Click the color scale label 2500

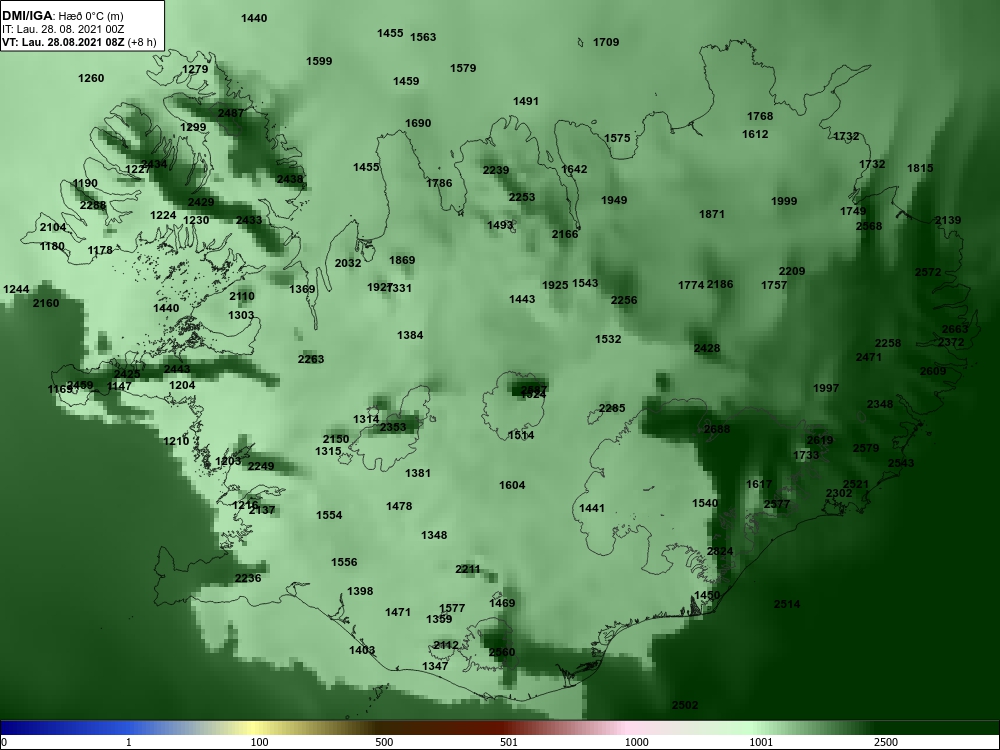point(885,742)
